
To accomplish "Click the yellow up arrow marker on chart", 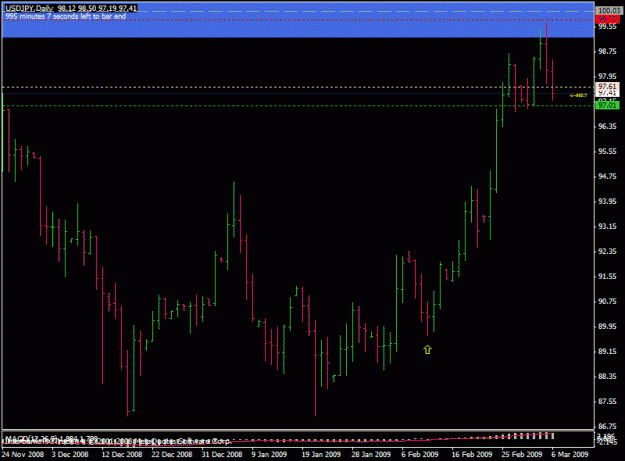I will coord(427,350).
